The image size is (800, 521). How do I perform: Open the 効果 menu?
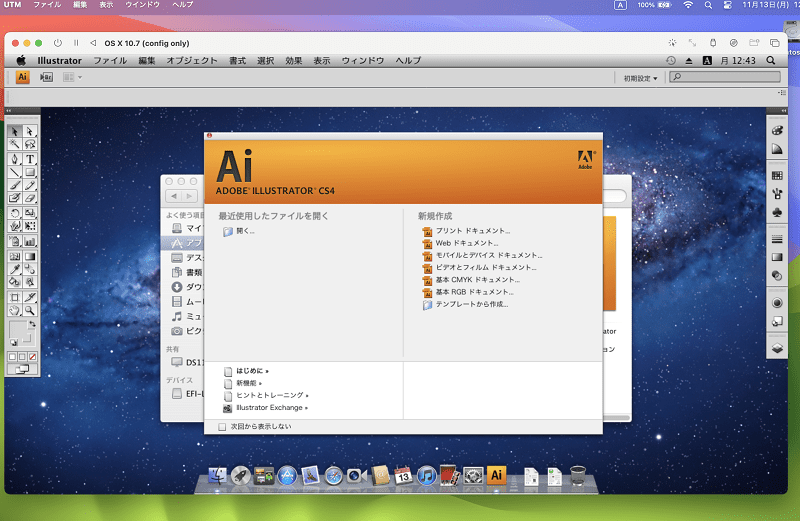[x=293, y=61]
